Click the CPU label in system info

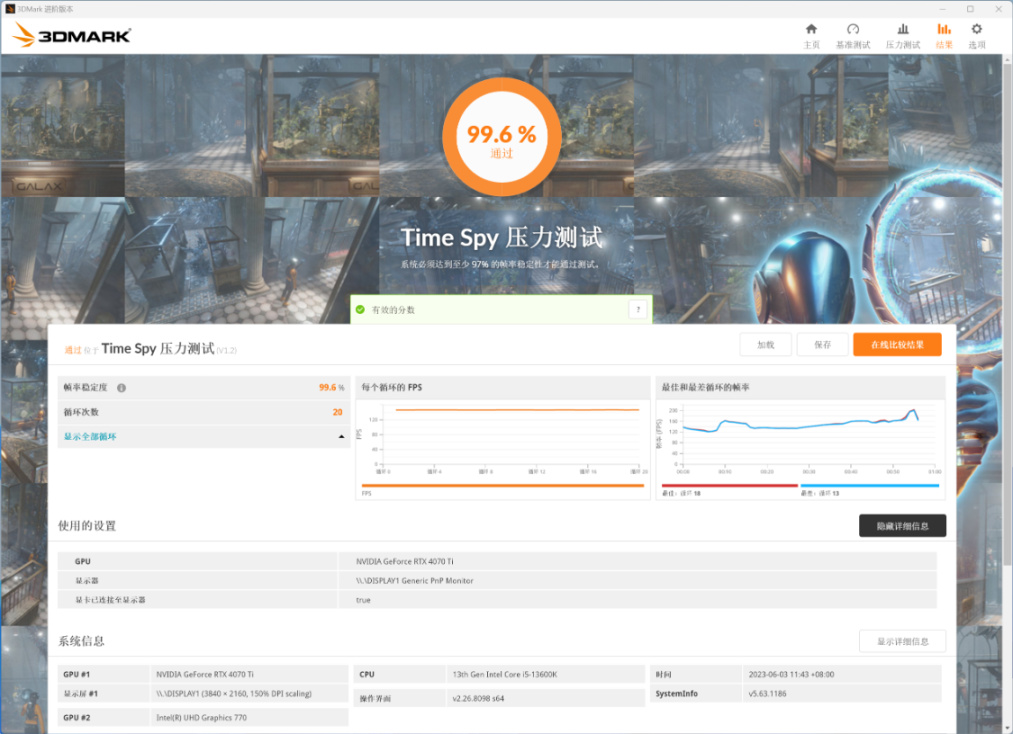(367, 675)
